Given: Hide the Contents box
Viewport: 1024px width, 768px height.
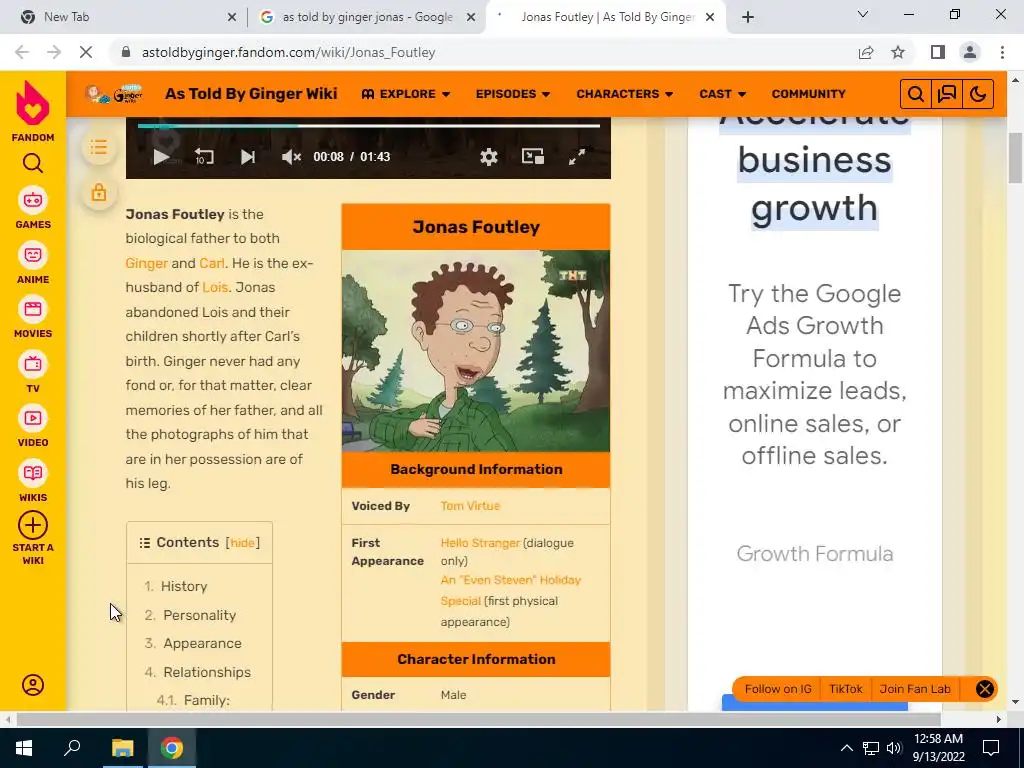Looking at the screenshot, I should click(242, 543).
